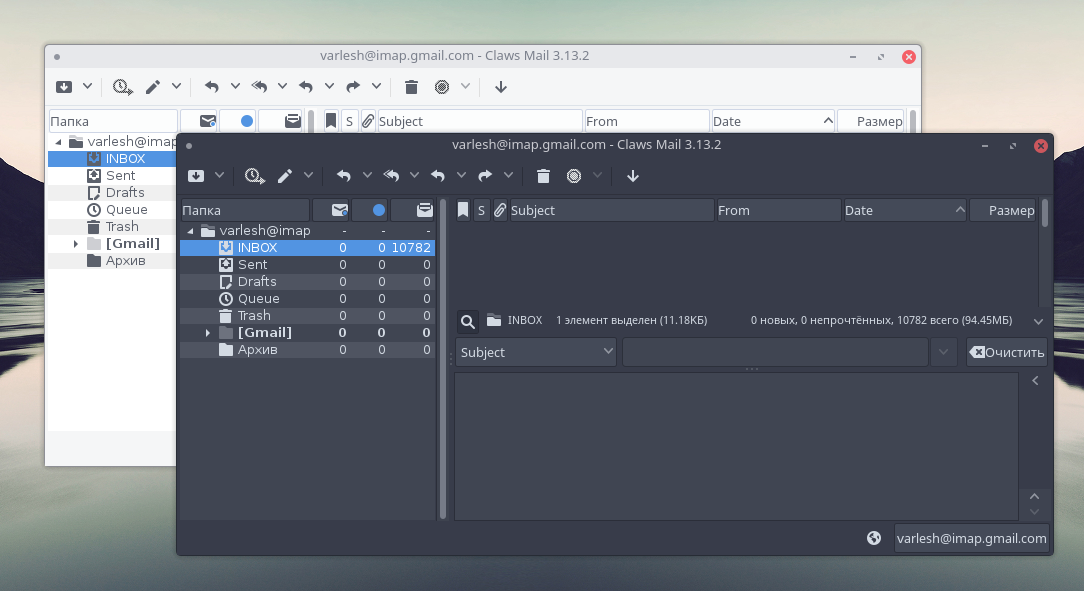Click Compose pencil icon in light window
Screen dimensions: 1084x591
[153, 86]
